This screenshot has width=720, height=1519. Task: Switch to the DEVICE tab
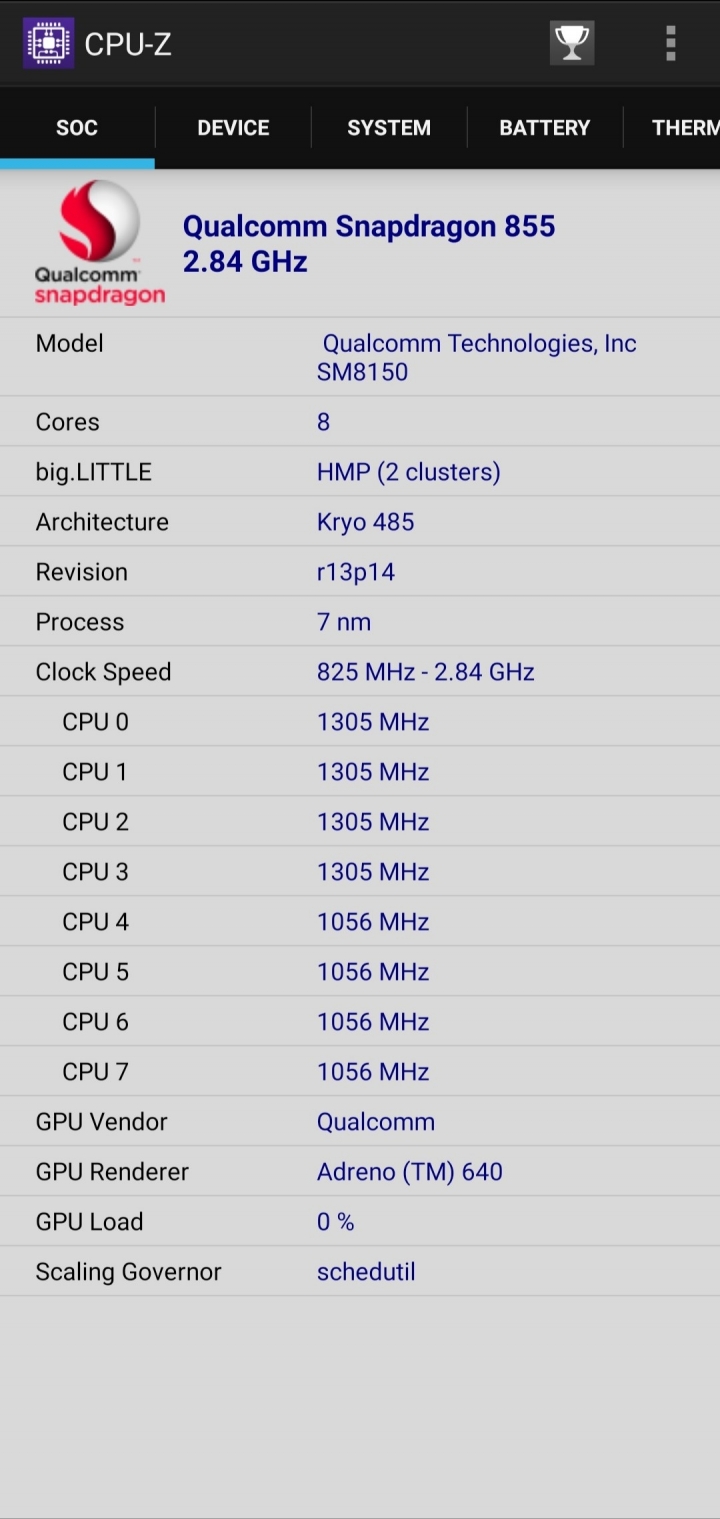233,128
